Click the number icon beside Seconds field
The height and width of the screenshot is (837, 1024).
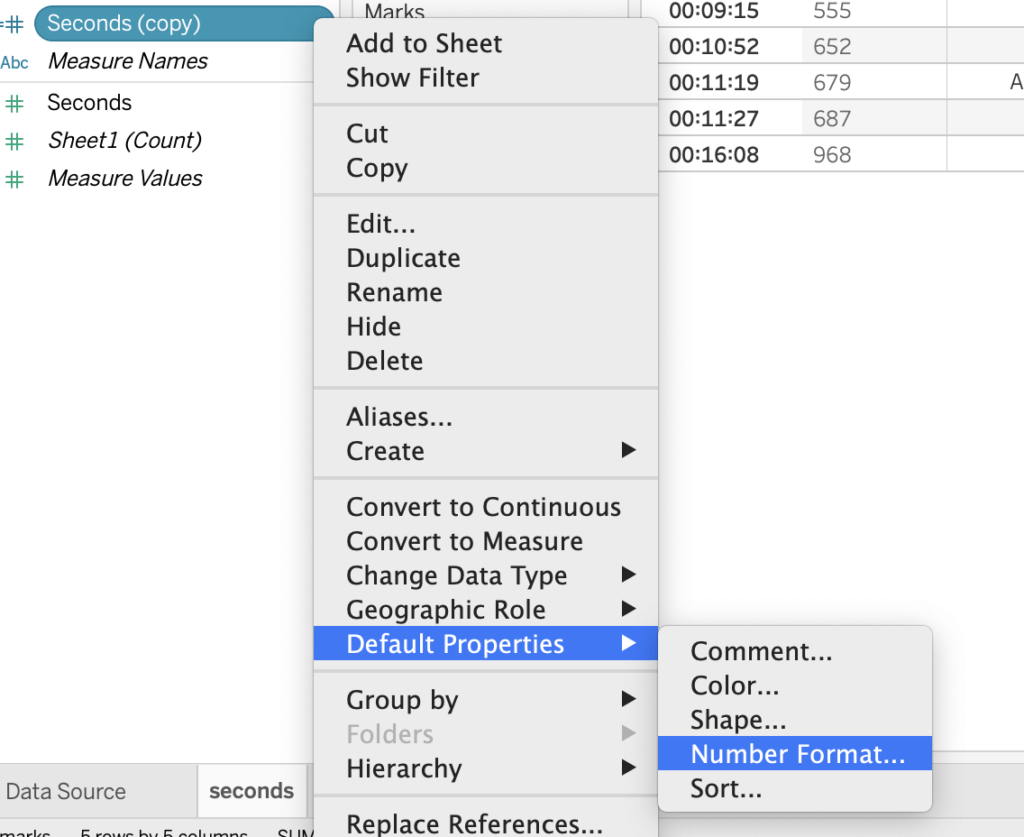[14, 103]
